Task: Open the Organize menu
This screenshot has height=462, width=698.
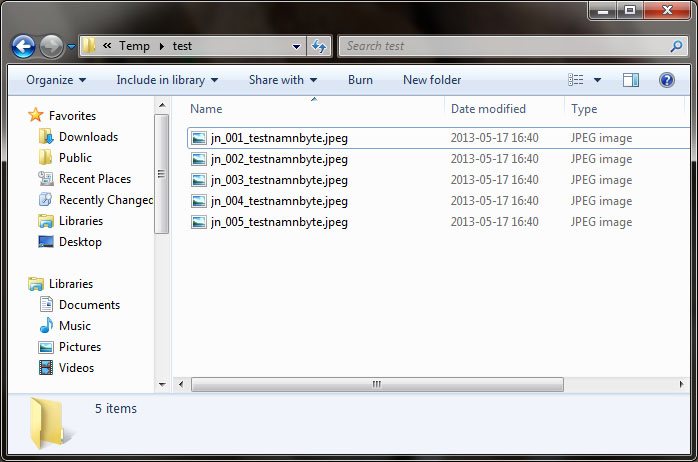Action: (x=56, y=80)
